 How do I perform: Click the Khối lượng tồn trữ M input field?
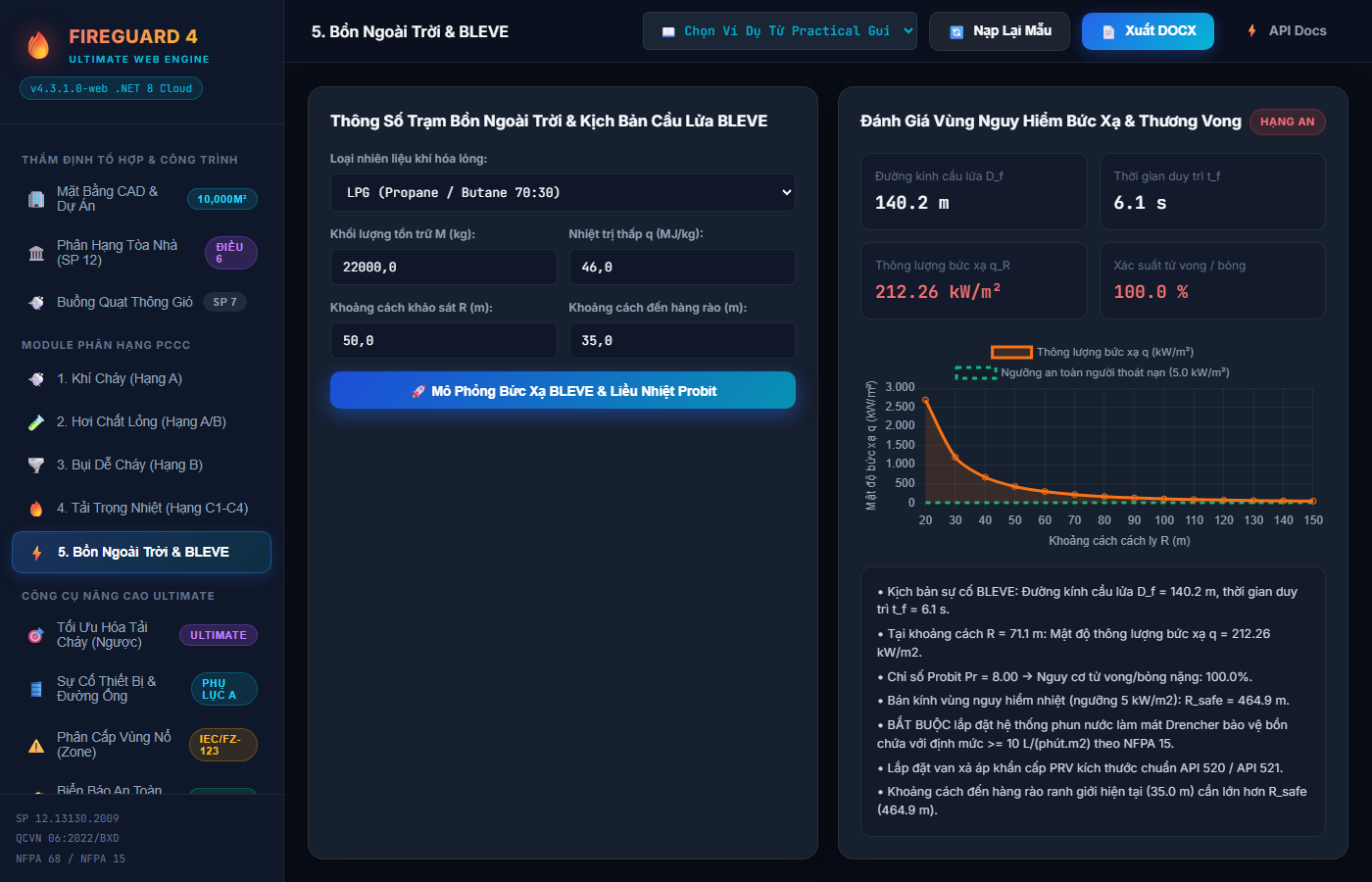[443, 267]
